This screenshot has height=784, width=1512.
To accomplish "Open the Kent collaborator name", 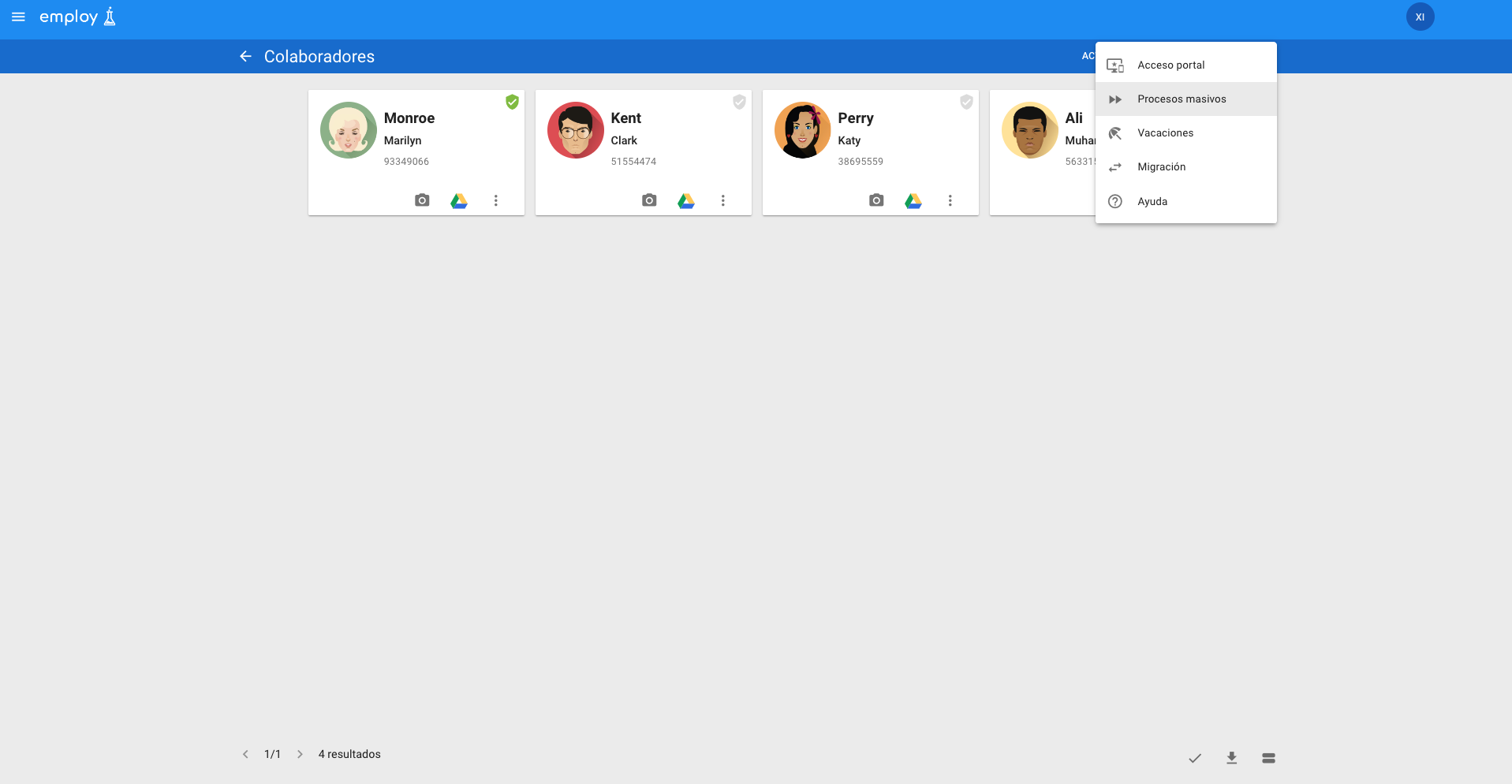I will (x=626, y=118).
